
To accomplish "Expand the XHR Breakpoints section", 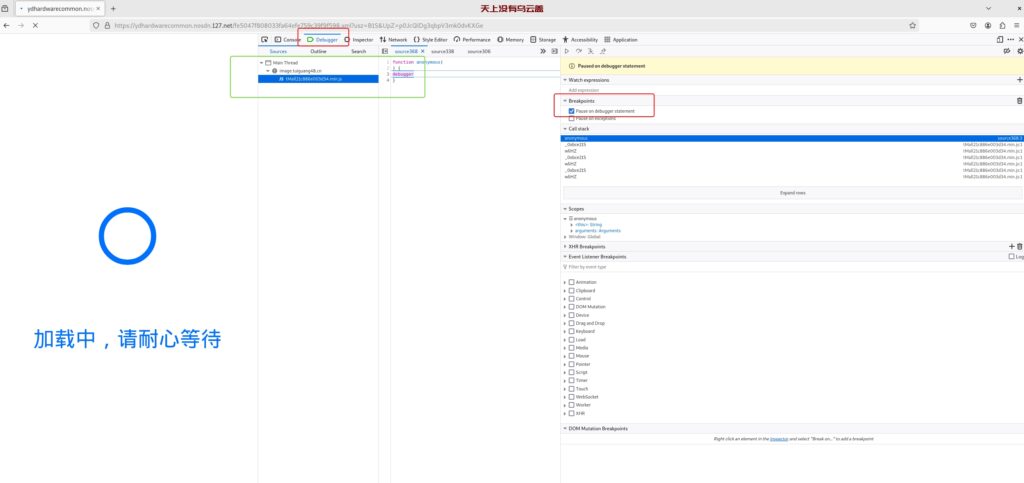I will tap(565, 247).
